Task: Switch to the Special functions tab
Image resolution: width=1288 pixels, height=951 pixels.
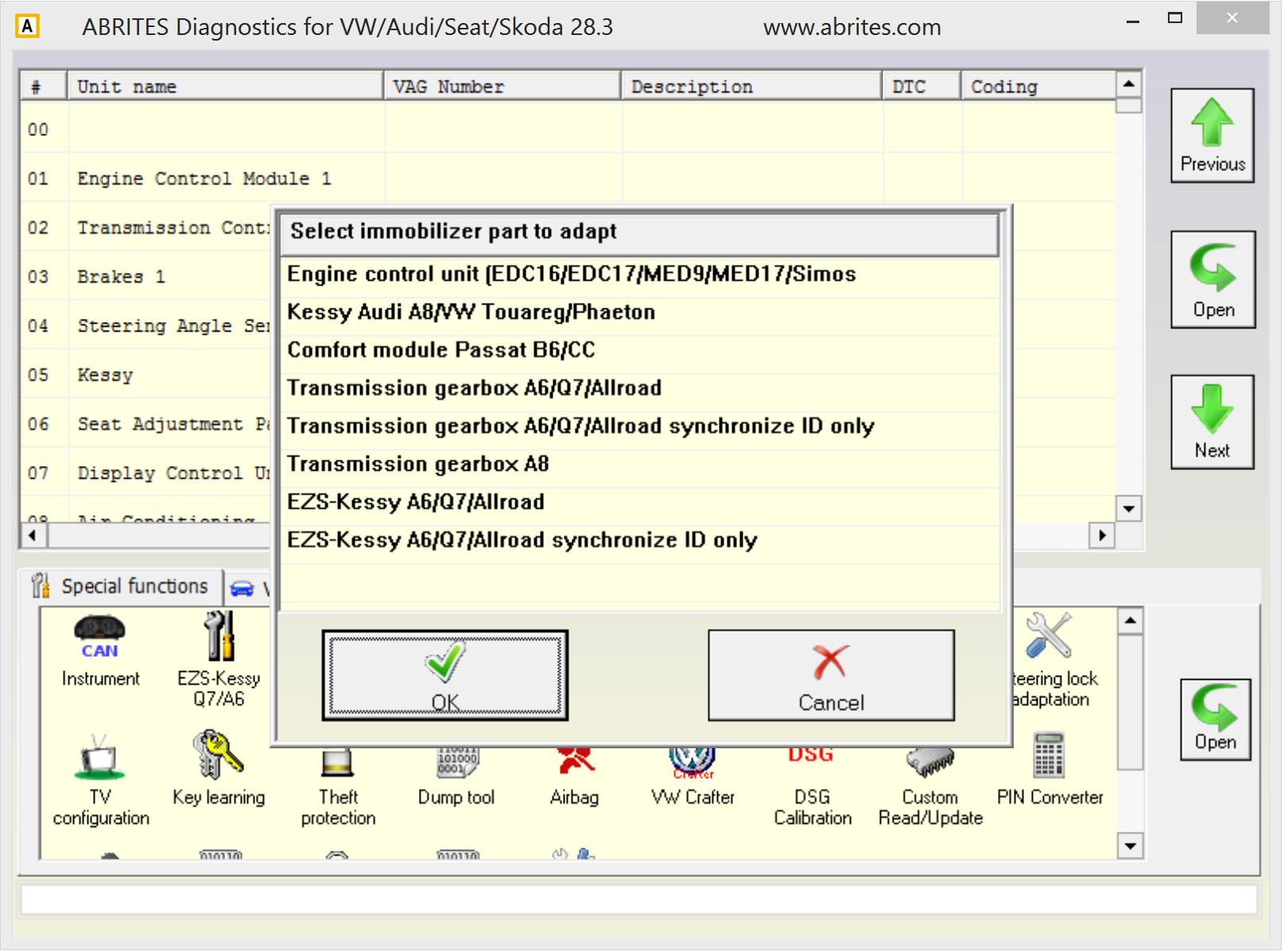Action: (x=121, y=587)
